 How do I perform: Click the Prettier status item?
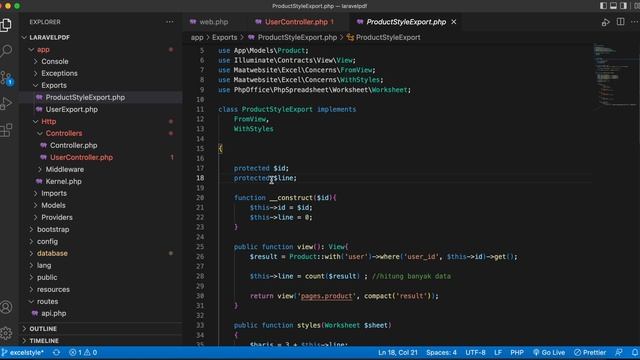click(590, 353)
